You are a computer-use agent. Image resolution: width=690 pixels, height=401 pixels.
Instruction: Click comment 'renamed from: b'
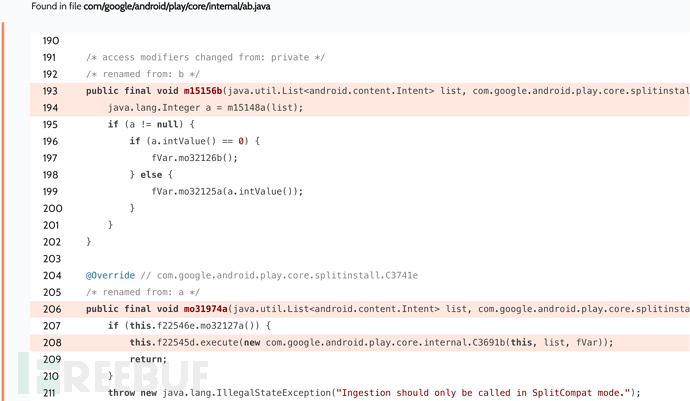143,74
